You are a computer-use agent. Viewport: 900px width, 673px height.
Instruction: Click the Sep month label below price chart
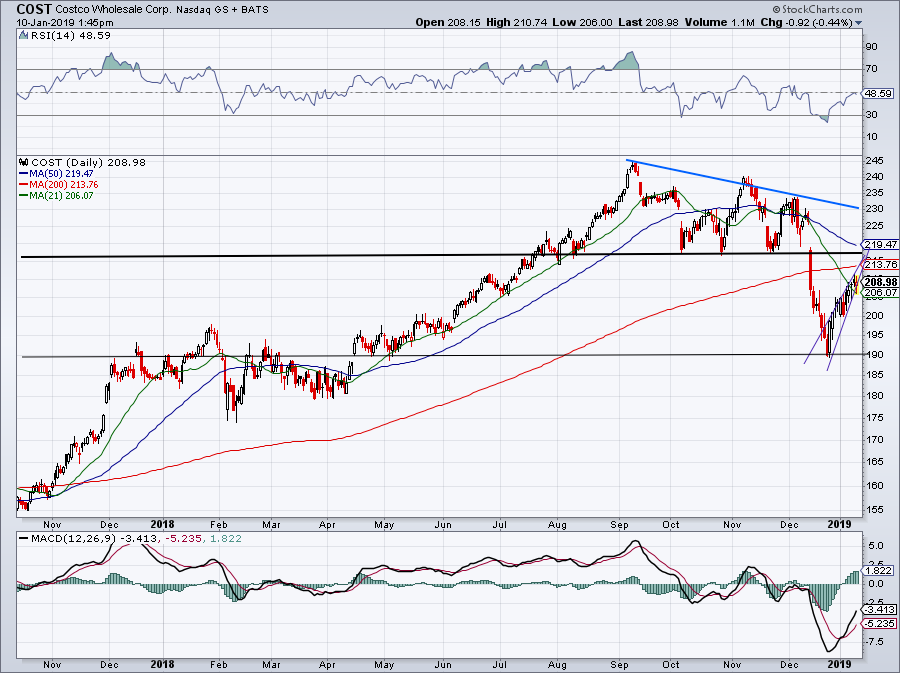(x=619, y=524)
